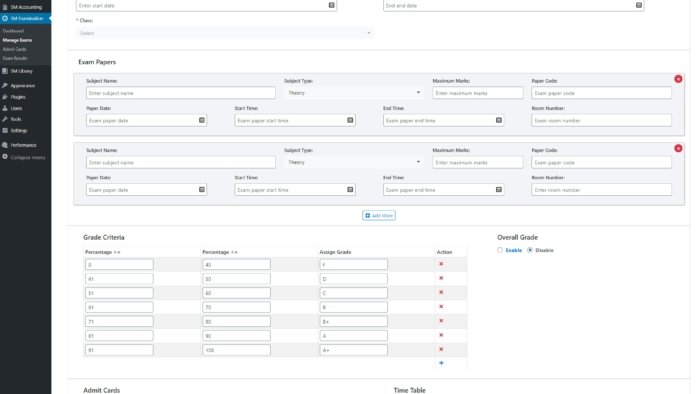Open SM Accounting in sidebar
The height and width of the screenshot is (394, 700).
tap(25, 7)
